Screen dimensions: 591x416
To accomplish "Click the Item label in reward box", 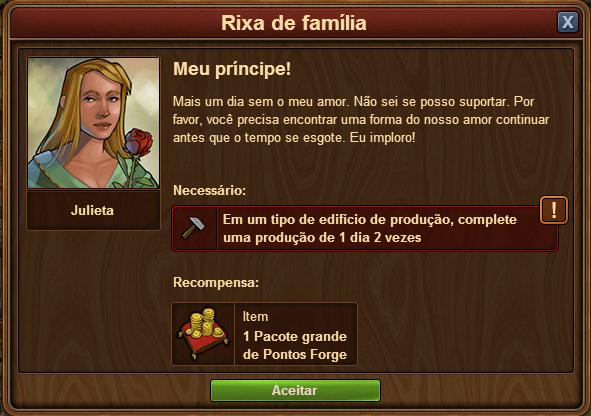I will 256,317.
